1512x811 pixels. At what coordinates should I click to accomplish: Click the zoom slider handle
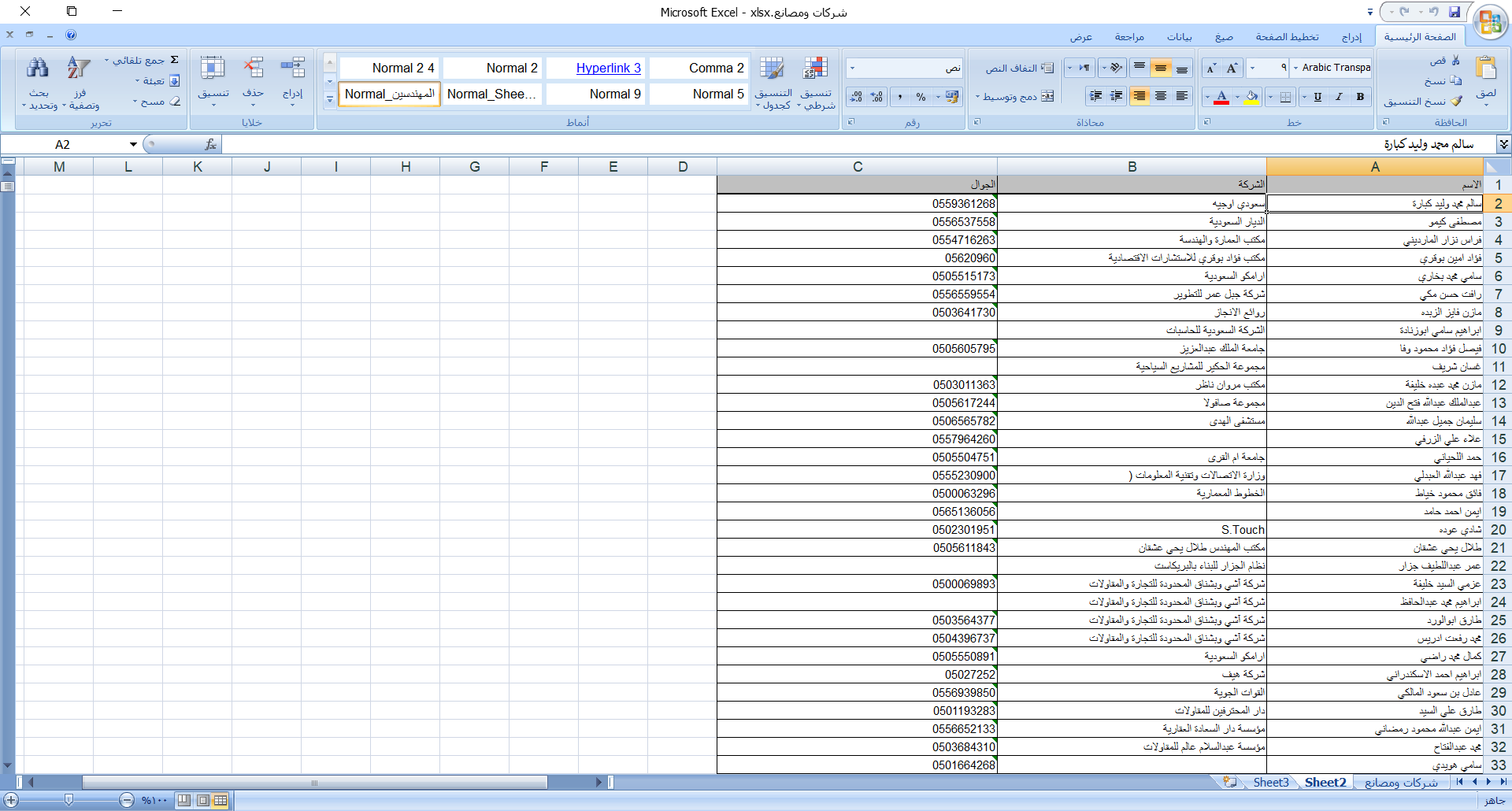(x=69, y=800)
